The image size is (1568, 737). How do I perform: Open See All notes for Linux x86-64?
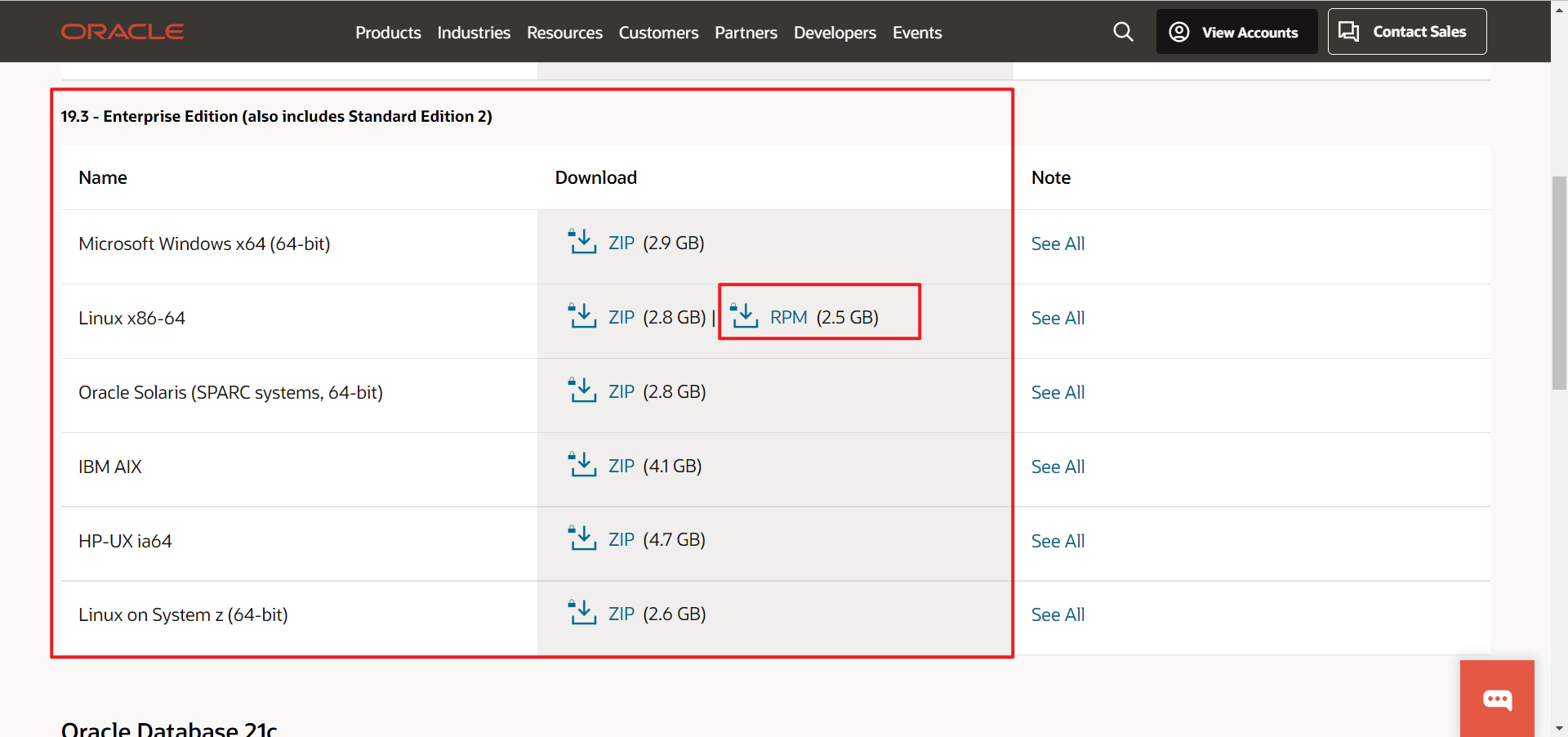[x=1057, y=318]
